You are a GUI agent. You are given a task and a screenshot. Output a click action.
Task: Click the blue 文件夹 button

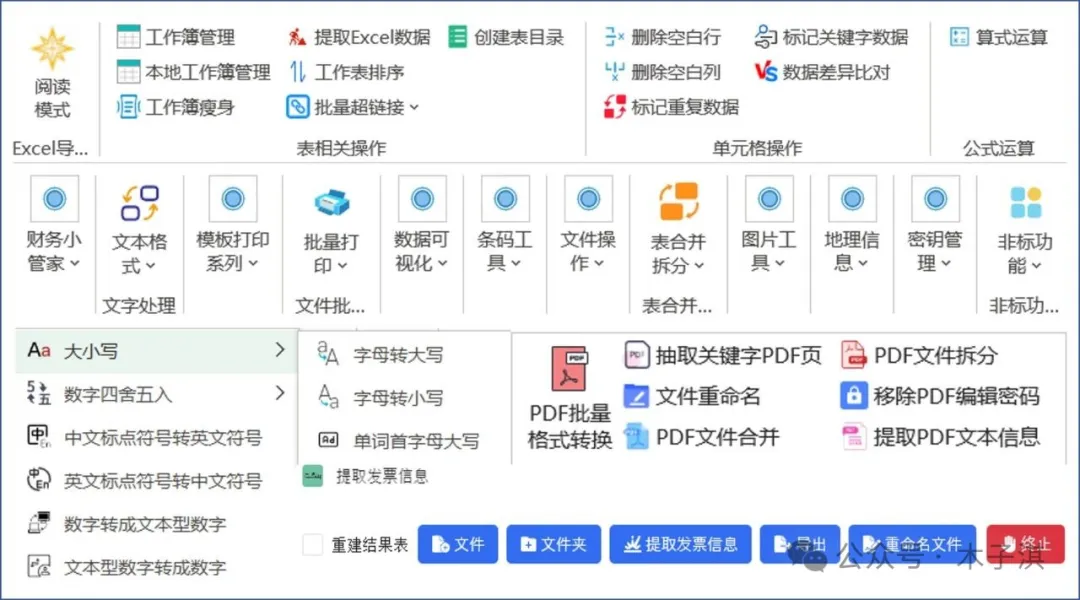click(552, 545)
